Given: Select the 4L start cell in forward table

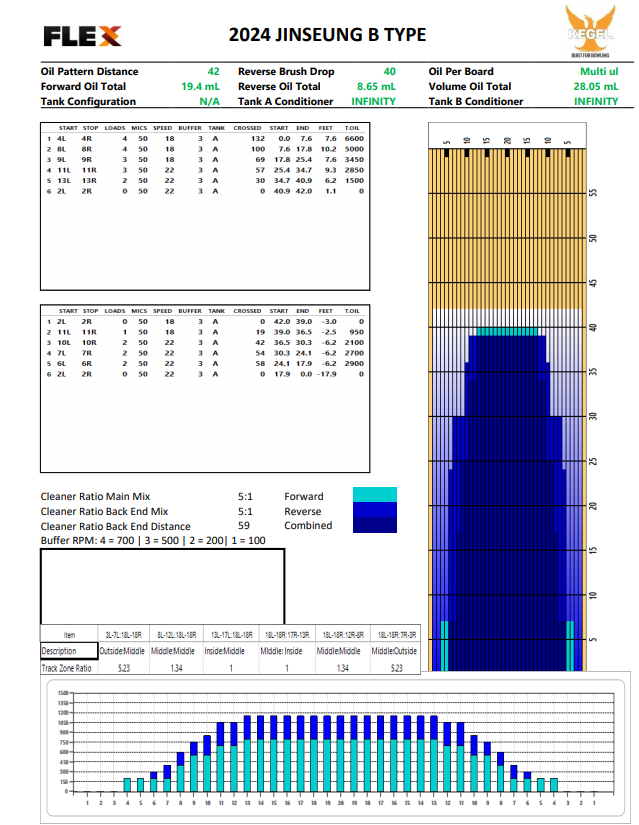Looking at the screenshot, I should [x=62, y=138].
